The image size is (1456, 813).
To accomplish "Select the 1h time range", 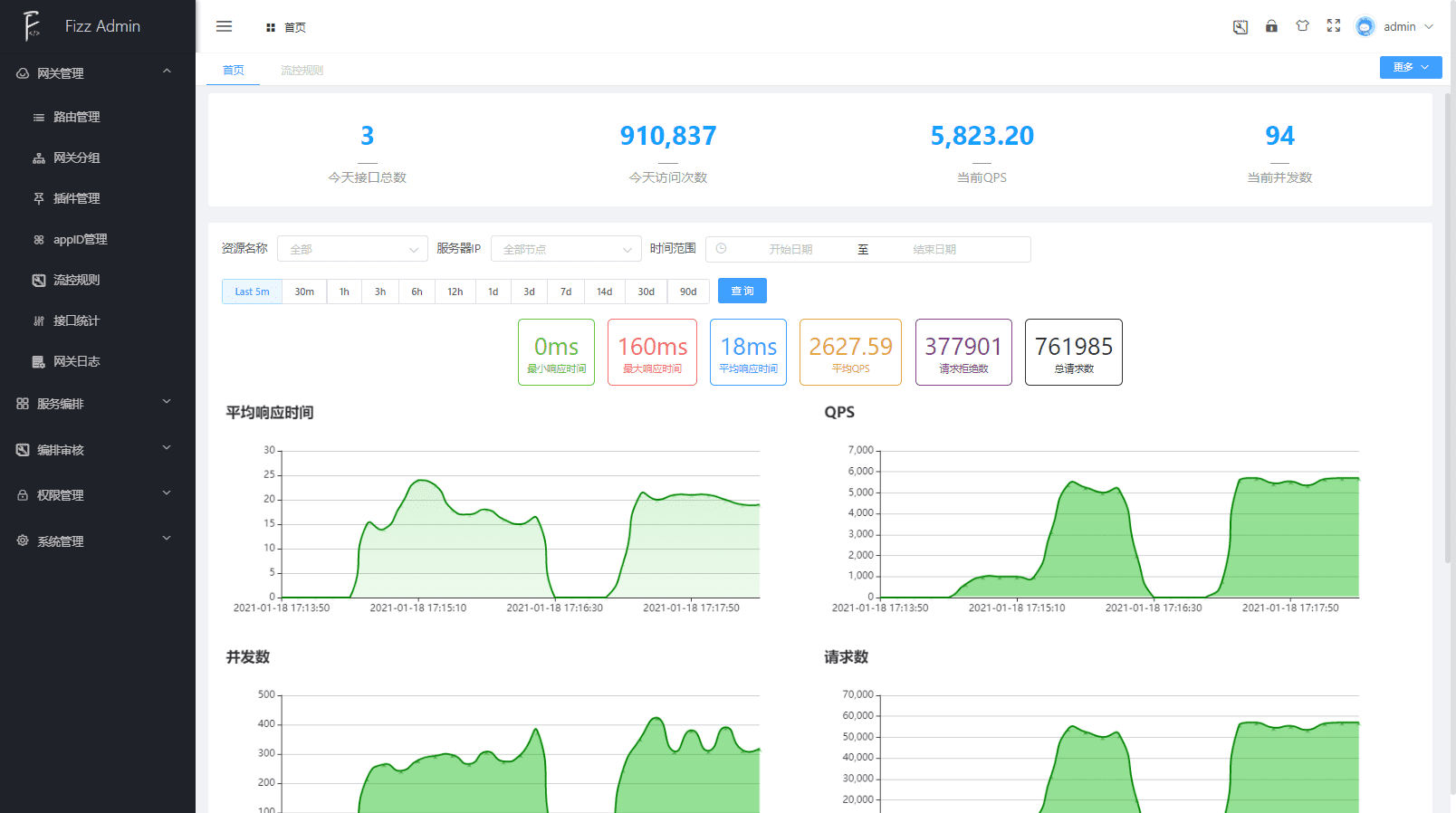I will (x=344, y=292).
